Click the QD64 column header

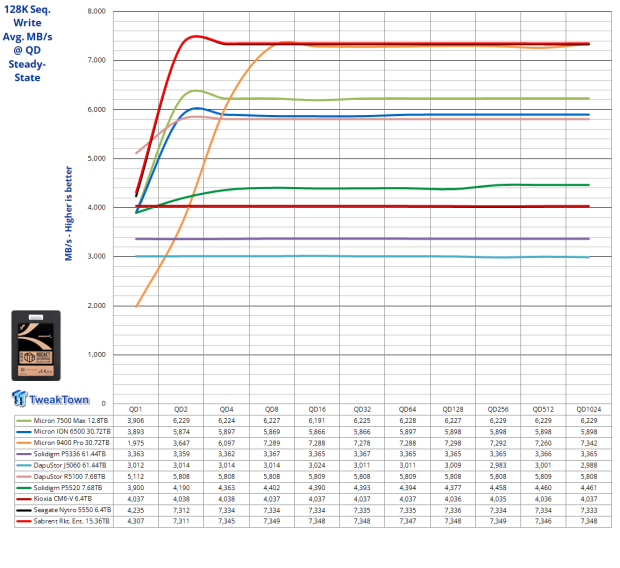(x=407, y=409)
